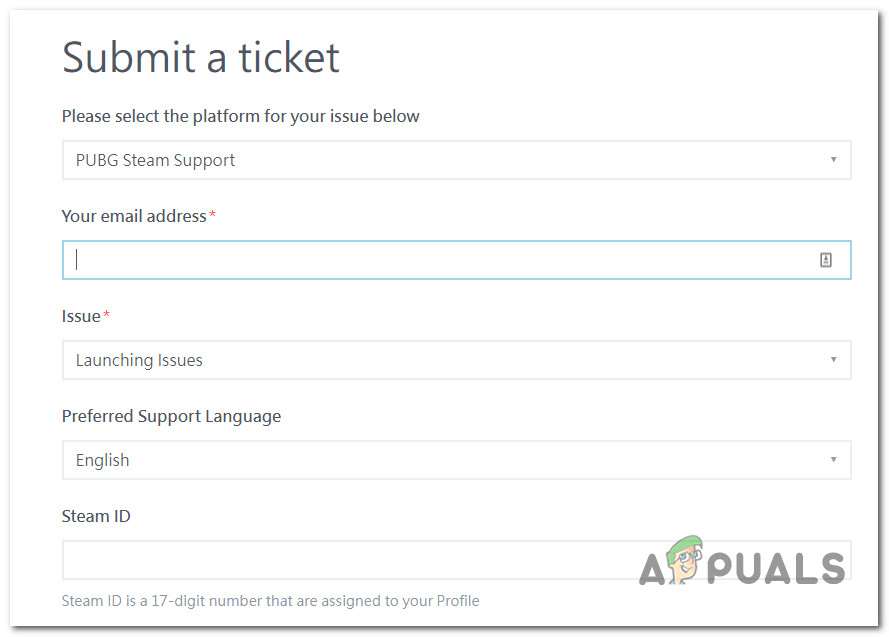Click the 'Preferred Support Language' label
This screenshot has width=889, height=637.
[171, 416]
